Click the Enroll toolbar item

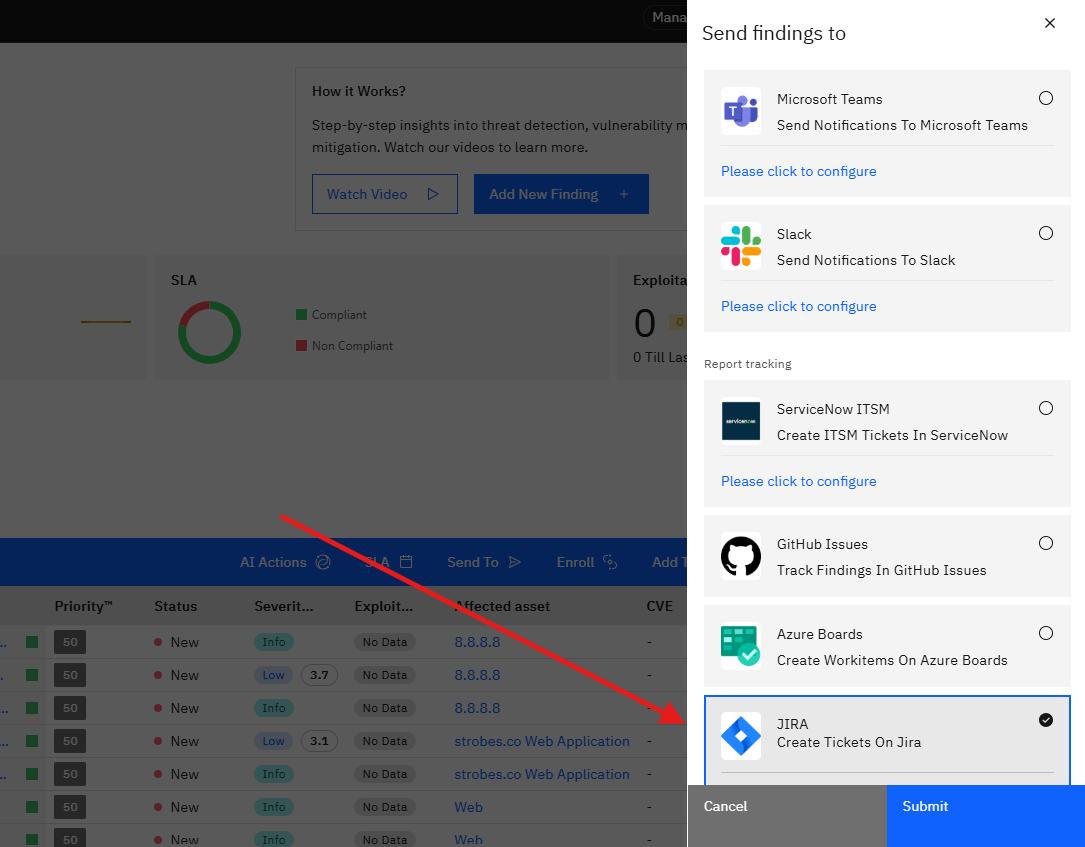pos(587,562)
